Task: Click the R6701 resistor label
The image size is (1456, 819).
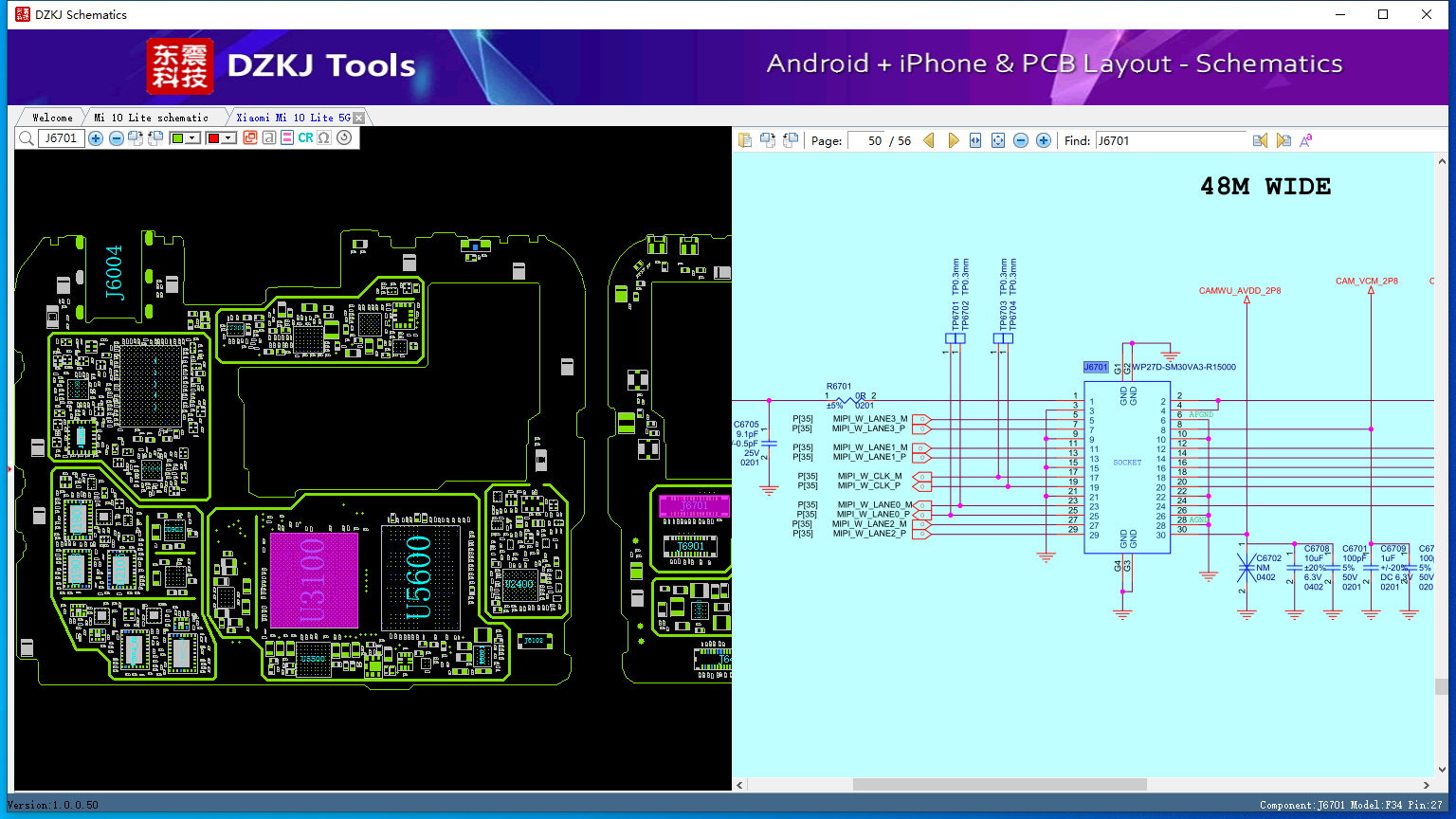Action: [x=839, y=387]
